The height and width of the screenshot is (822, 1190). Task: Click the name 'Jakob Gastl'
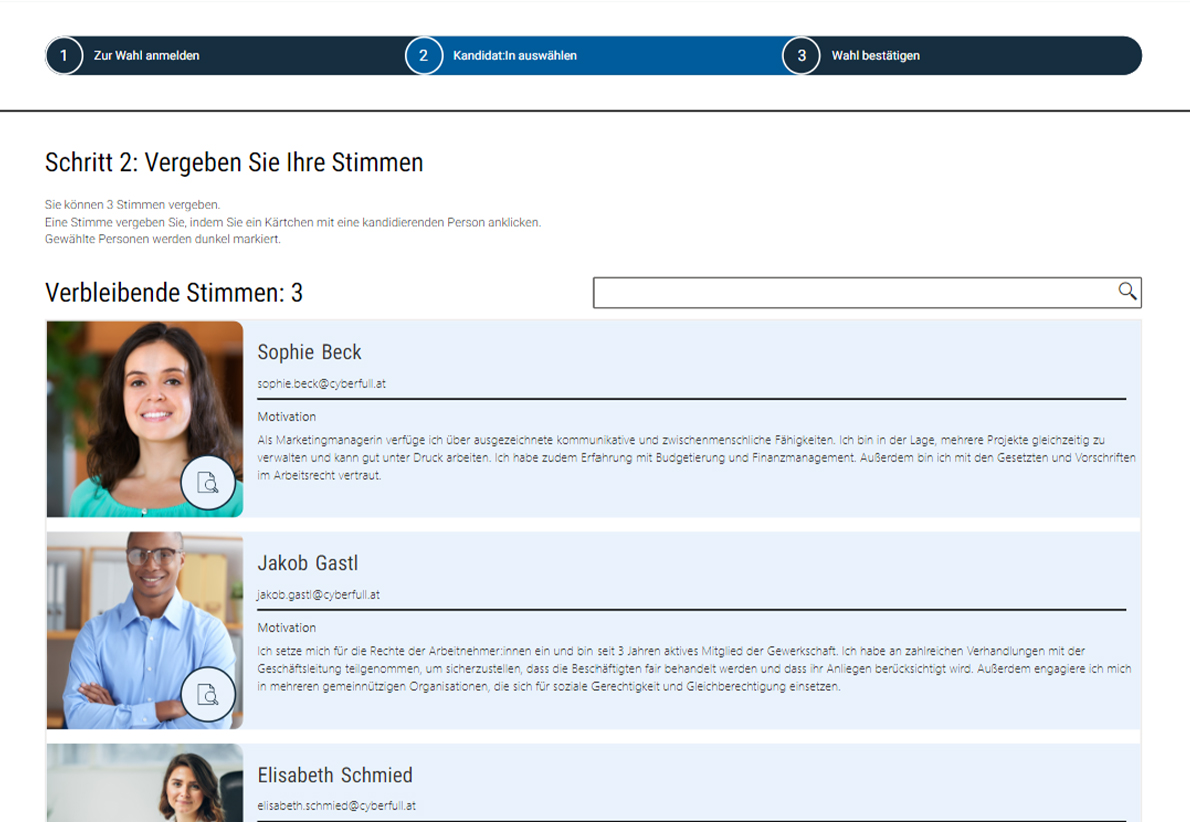(x=307, y=563)
